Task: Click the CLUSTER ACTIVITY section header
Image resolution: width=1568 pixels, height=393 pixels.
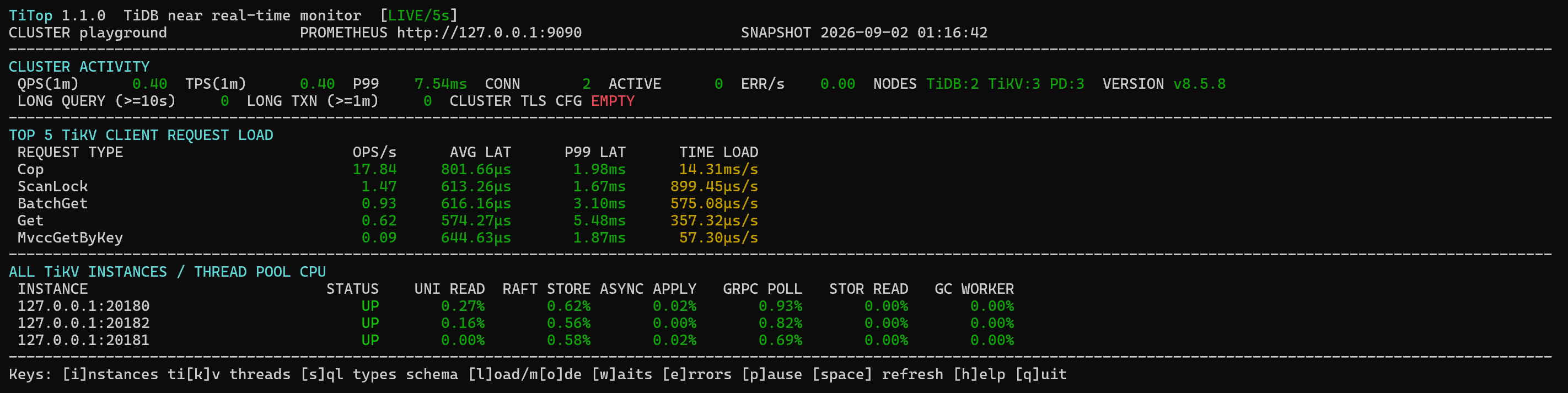Action: (x=79, y=66)
